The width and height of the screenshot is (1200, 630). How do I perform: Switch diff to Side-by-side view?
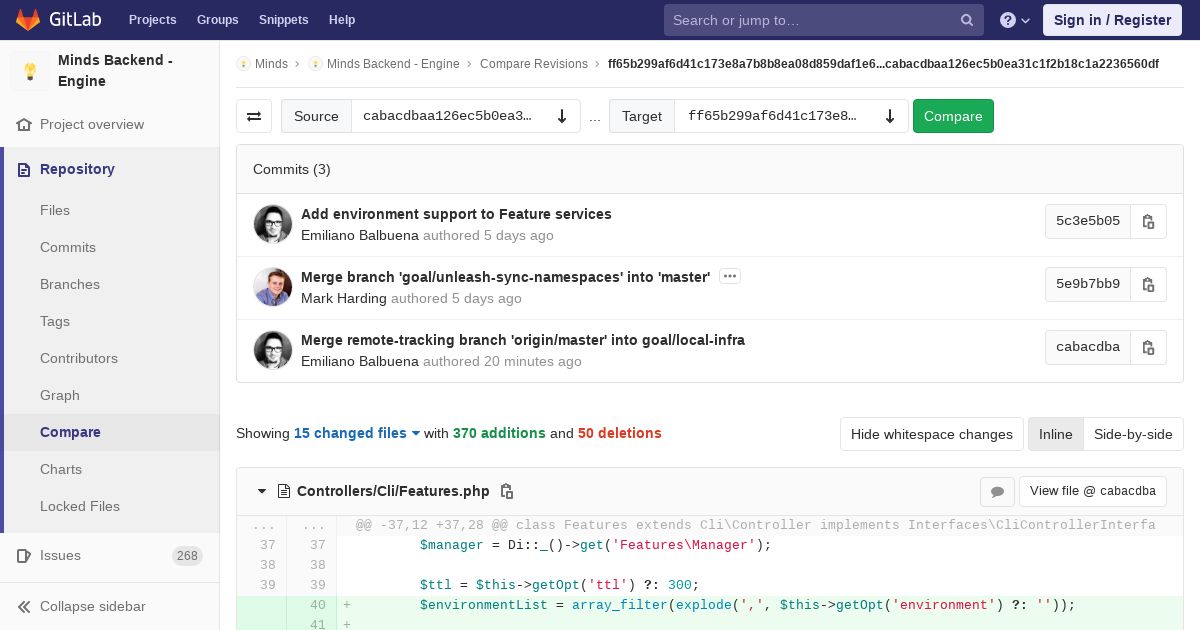tap(1133, 434)
